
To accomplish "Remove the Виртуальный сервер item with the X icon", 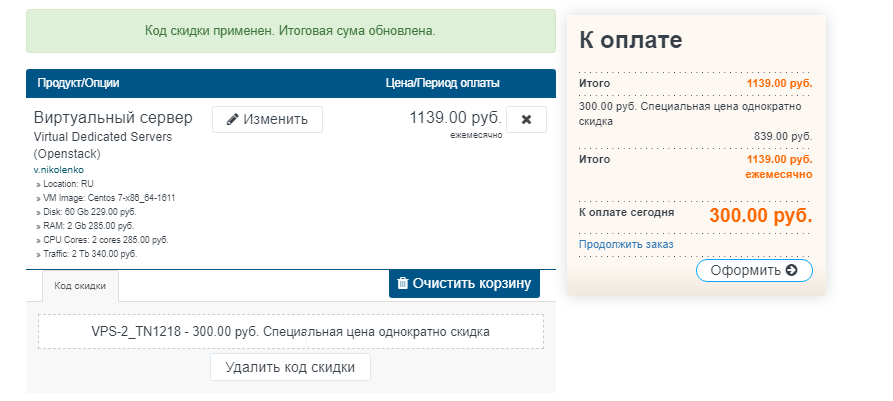I will tap(526, 119).
